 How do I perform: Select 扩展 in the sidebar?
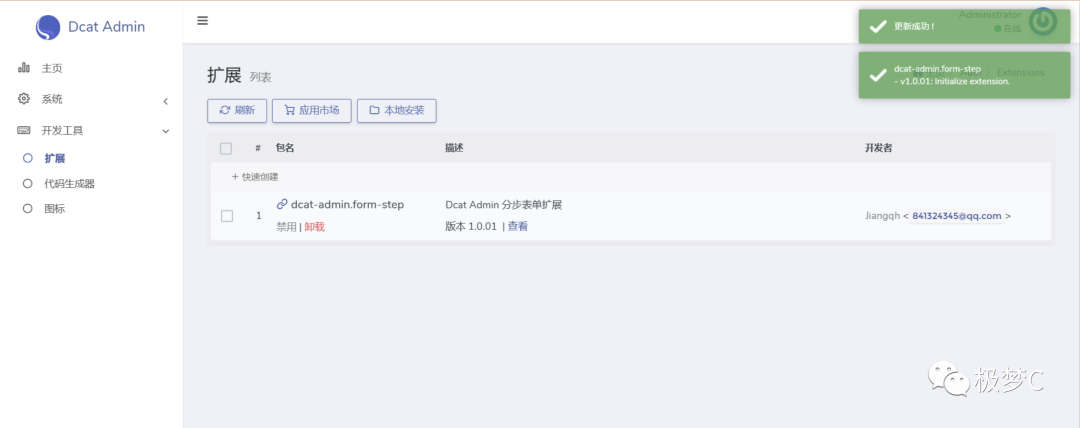point(54,159)
